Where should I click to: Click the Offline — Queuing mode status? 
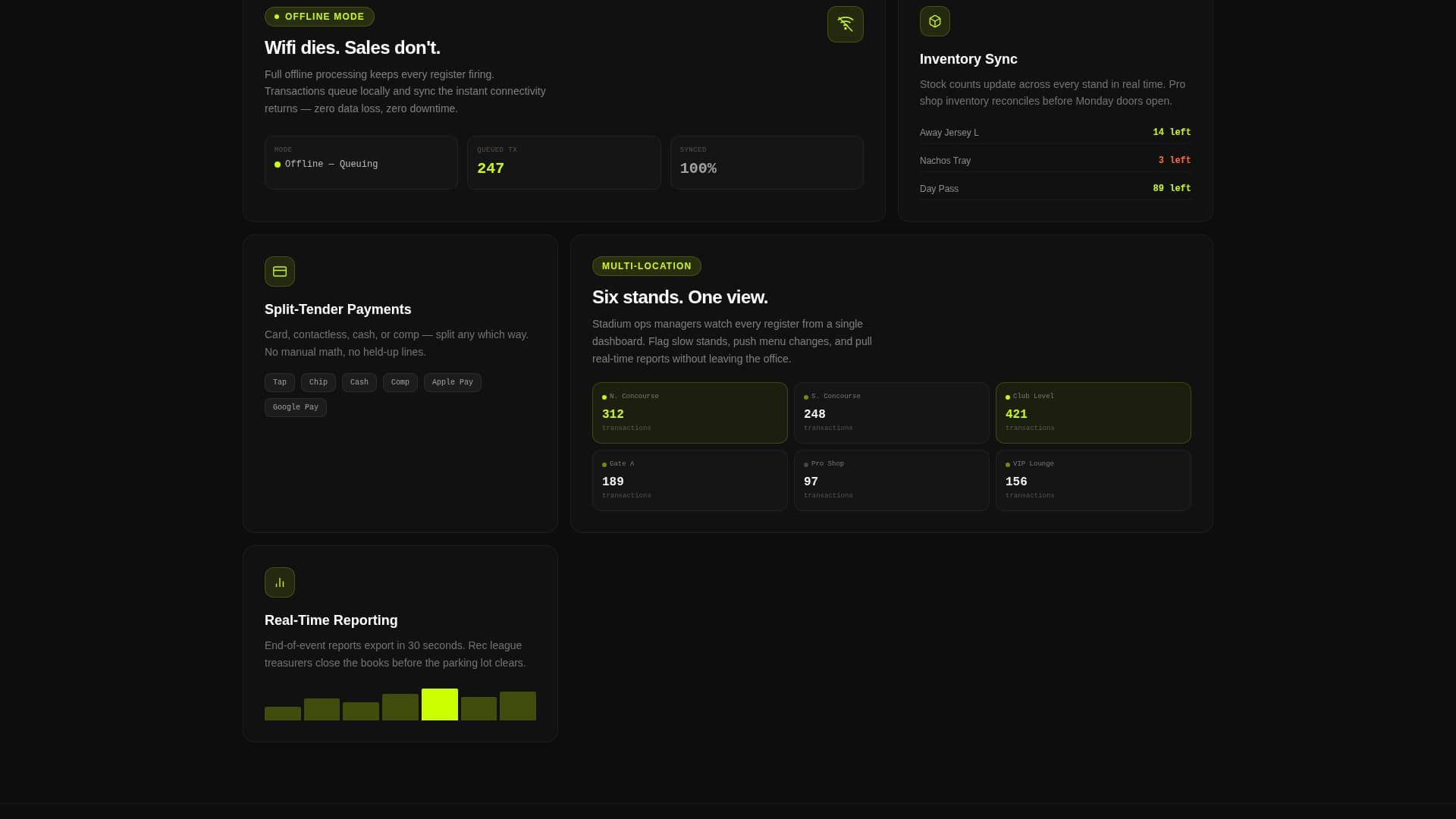click(x=326, y=165)
